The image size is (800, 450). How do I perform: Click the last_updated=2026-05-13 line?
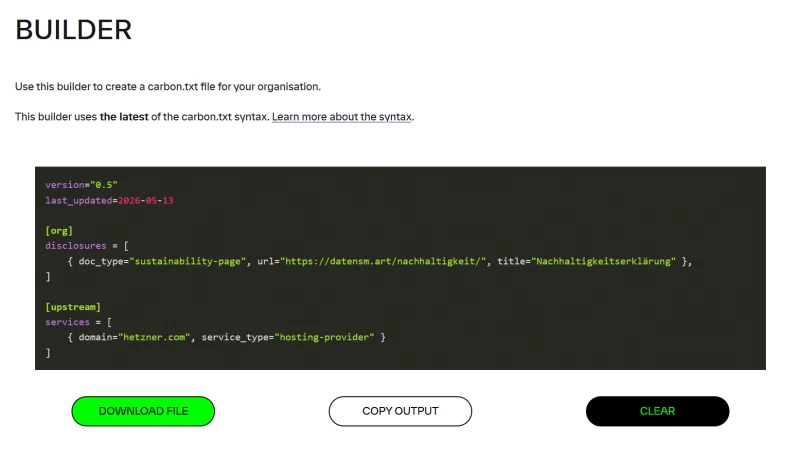tap(109, 201)
